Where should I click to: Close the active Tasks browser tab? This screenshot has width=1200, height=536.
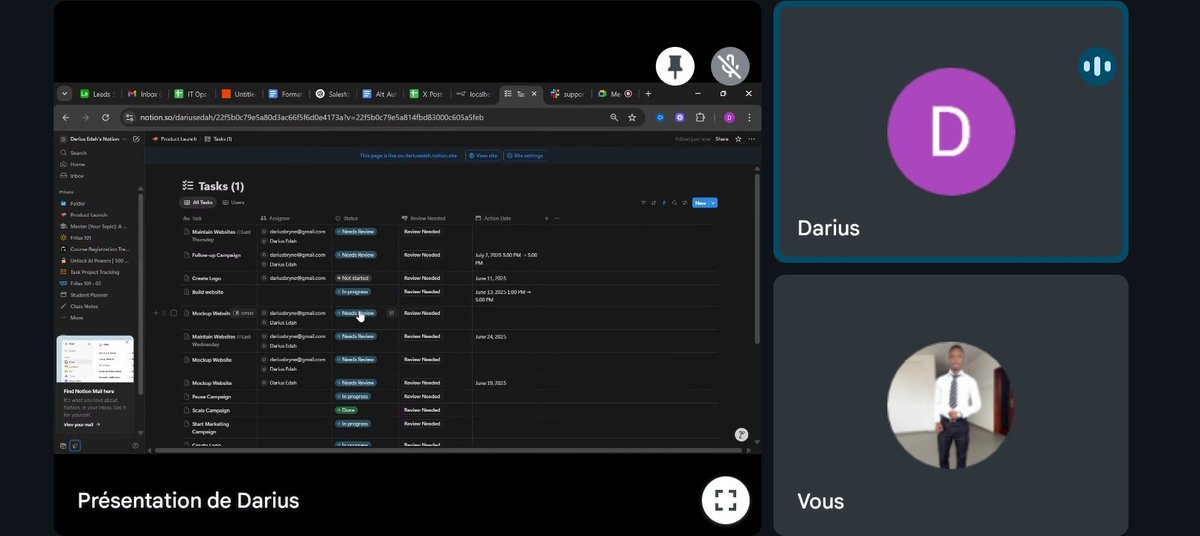[534, 94]
